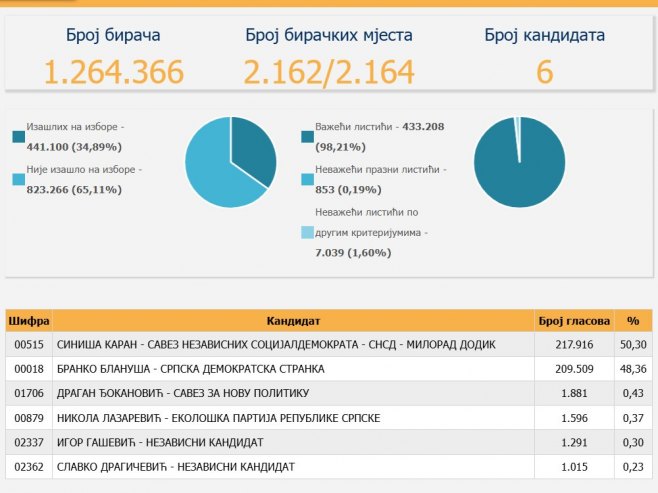The width and height of the screenshot is (658, 493).
Task: Click the large teal slice of the ballots pie chart
Action: pyautogui.click(x=519, y=165)
